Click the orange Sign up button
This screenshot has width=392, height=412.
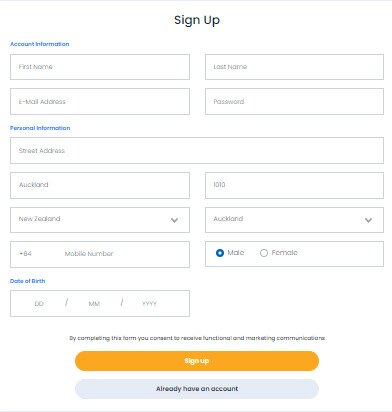click(197, 361)
